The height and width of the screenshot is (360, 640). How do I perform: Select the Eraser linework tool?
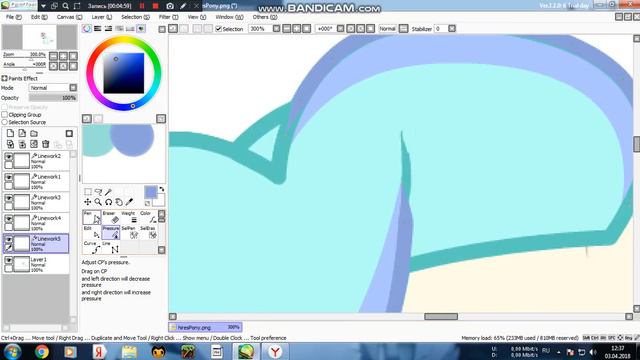coord(110,218)
